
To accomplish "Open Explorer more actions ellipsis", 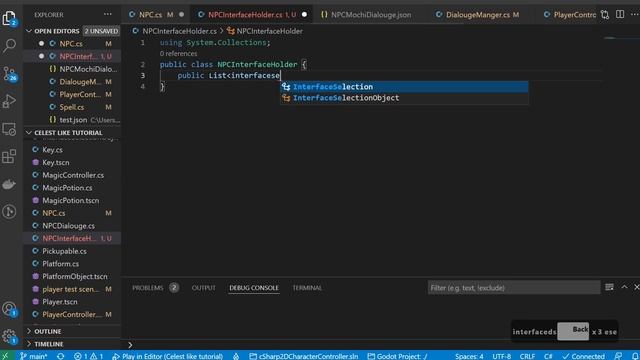I will [107, 14].
